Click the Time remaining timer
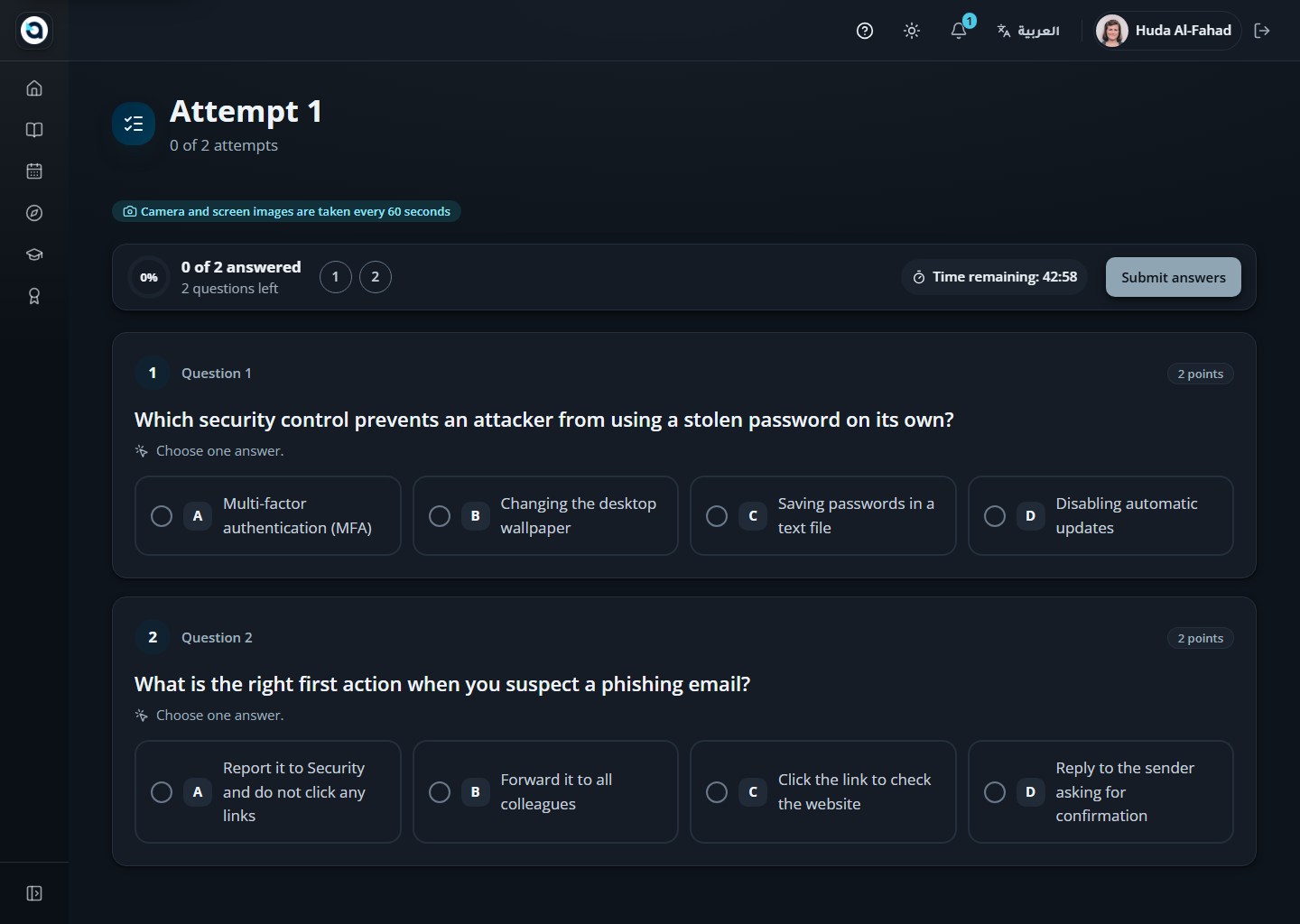The height and width of the screenshot is (924, 1300). (994, 277)
